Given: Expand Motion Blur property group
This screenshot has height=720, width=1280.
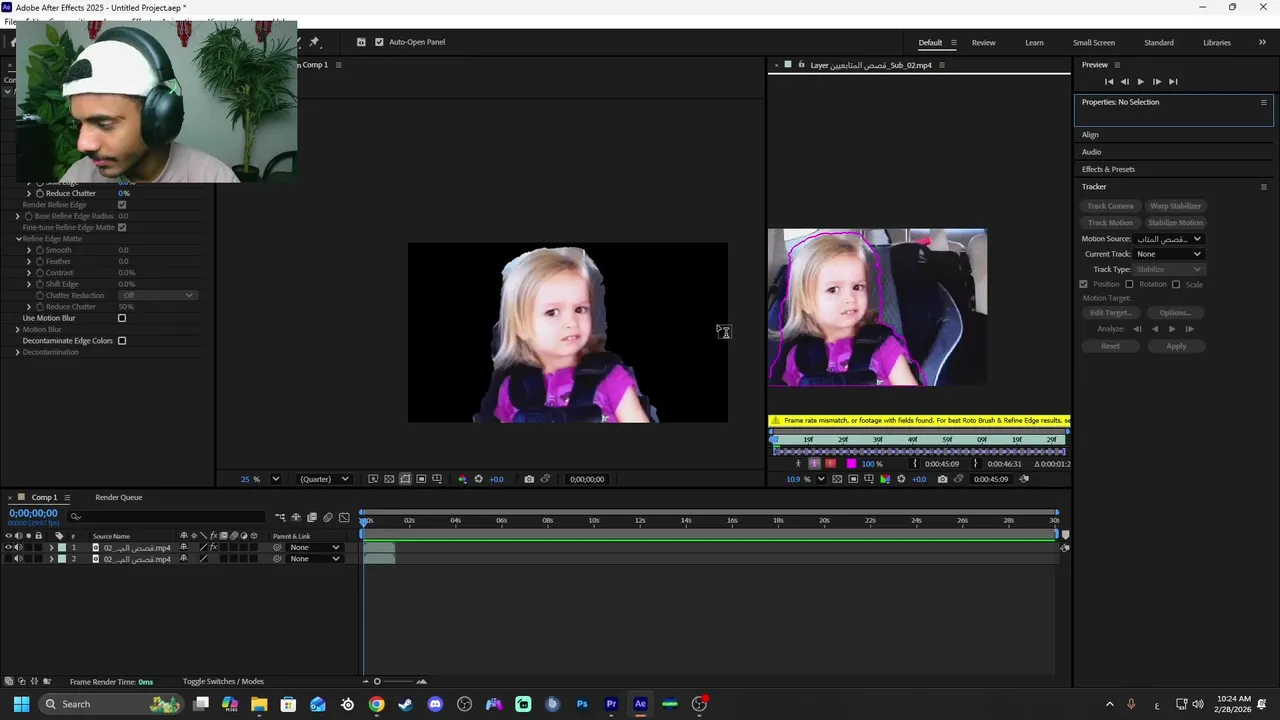Looking at the screenshot, I should click(x=17, y=330).
